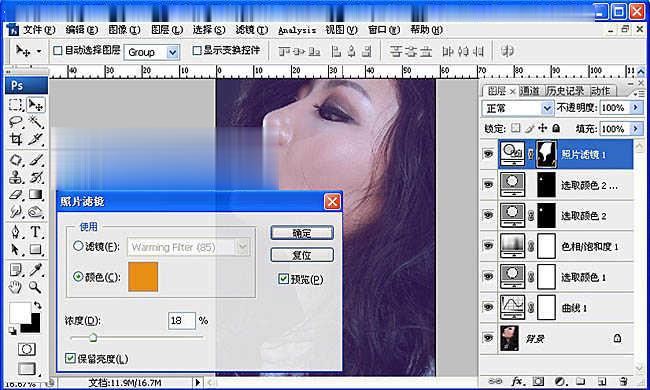The height and width of the screenshot is (390, 650).
Task: Close the 照片滤镜 dialog
Action: pos(332,202)
